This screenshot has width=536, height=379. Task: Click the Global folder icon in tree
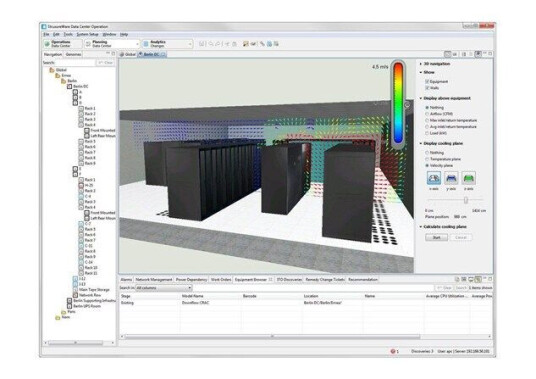[x=52, y=70]
